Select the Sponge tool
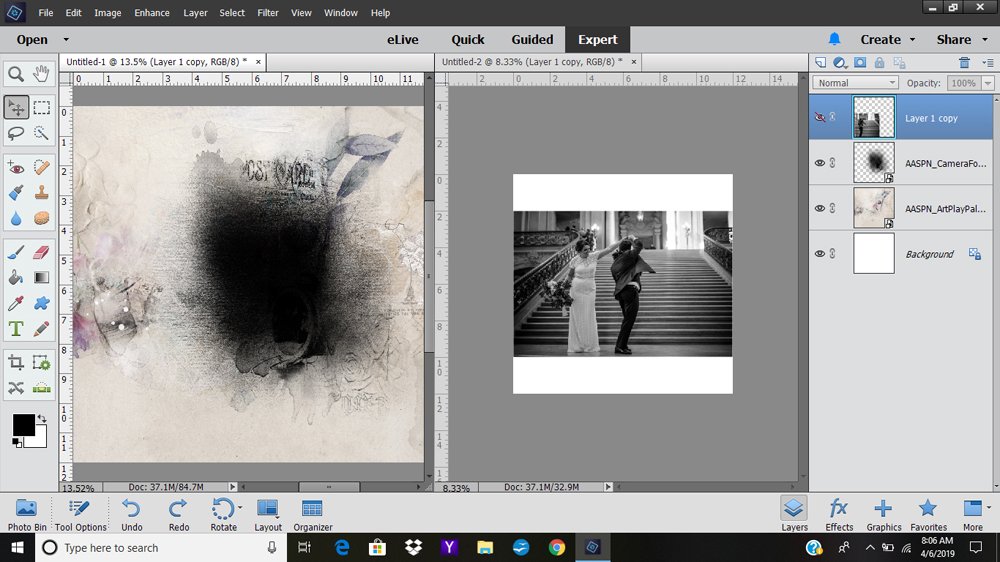1000x562 pixels. pos(41,218)
